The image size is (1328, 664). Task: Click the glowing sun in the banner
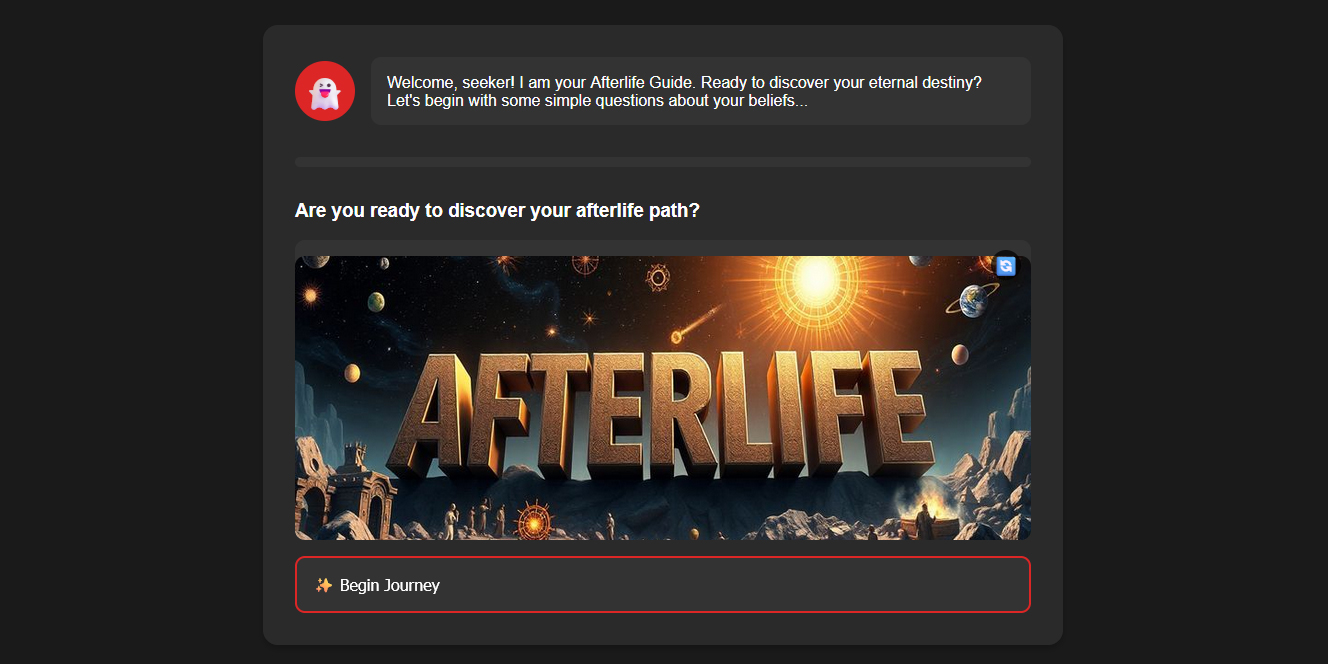817,277
